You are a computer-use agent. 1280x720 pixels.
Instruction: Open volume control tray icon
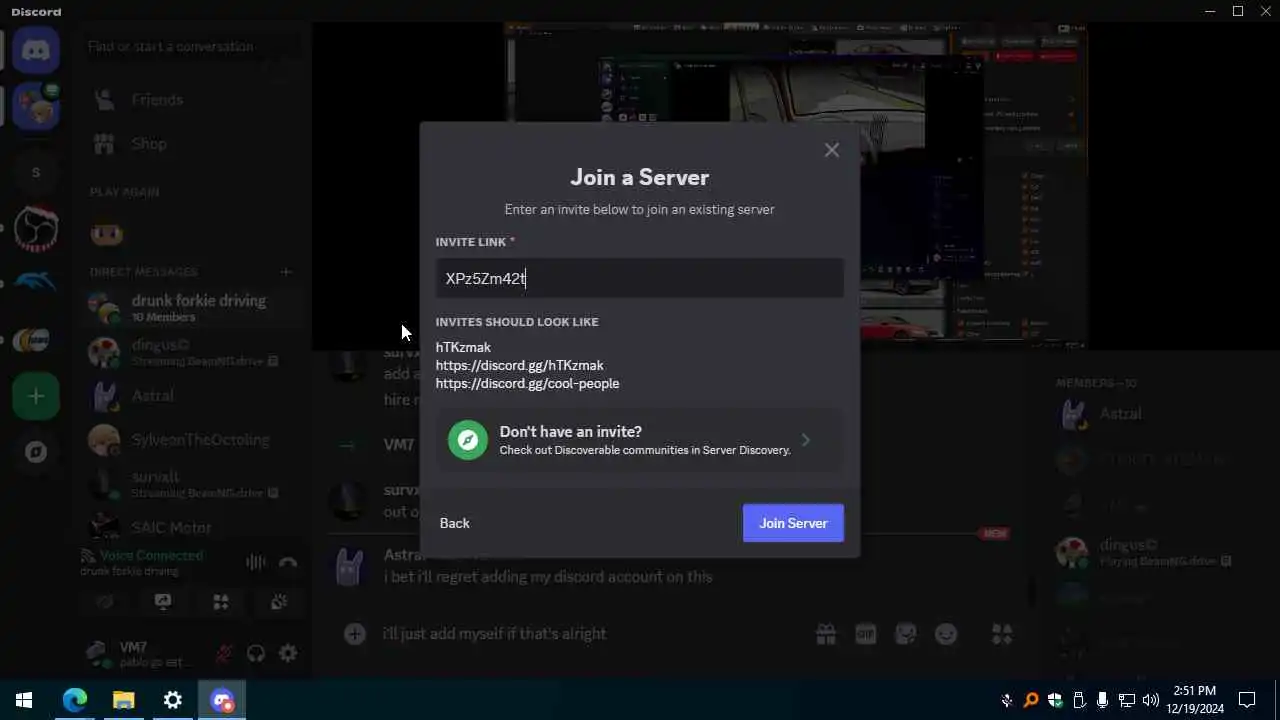(1151, 700)
